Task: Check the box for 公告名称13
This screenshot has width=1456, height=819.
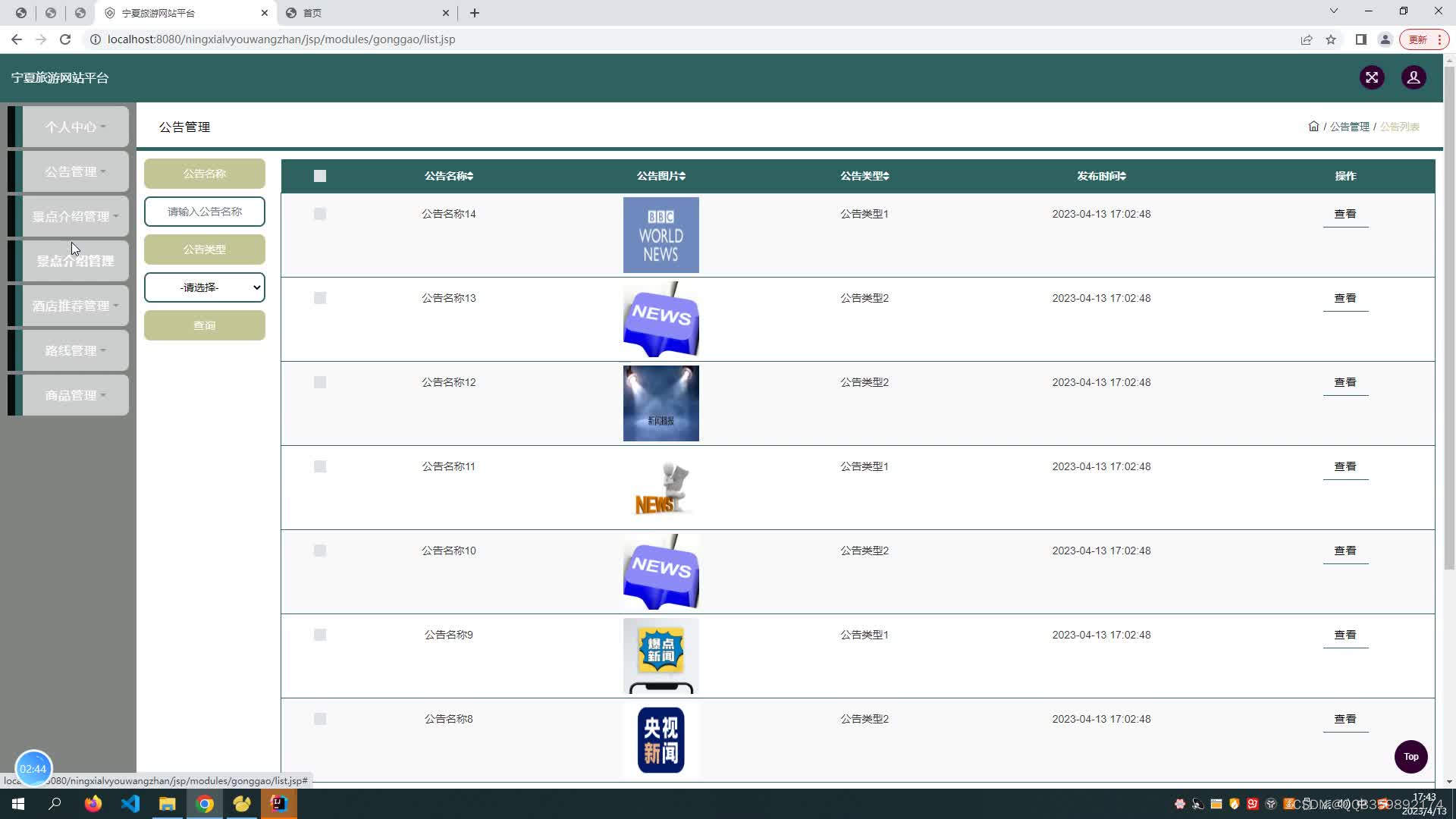Action: pyautogui.click(x=320, y=299)
